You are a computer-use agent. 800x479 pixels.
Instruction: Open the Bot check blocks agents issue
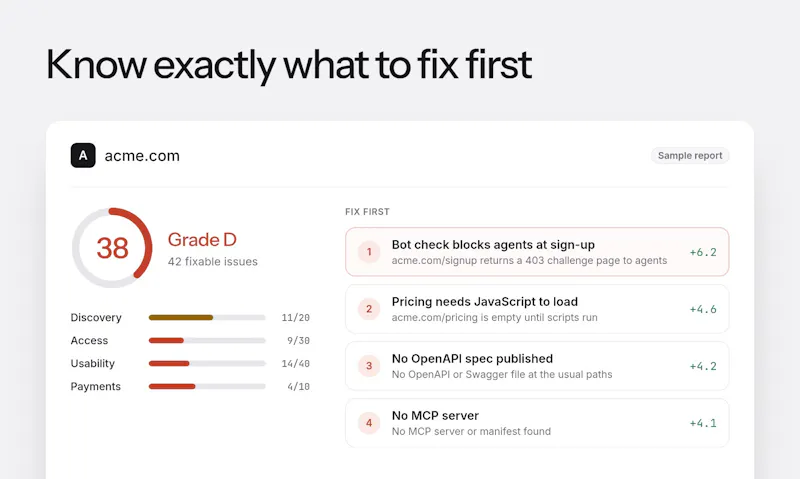pos(537,252)
